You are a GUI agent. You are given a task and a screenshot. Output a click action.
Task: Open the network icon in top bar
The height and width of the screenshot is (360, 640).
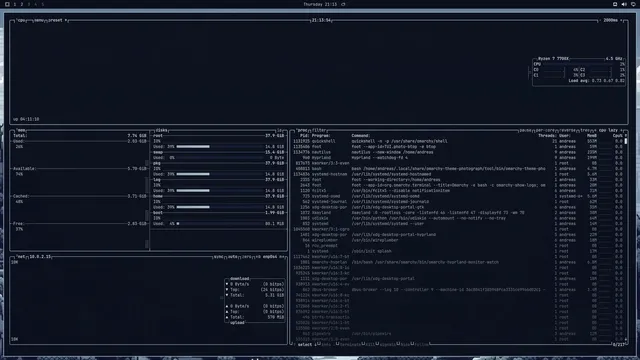(x=633, y=4)
